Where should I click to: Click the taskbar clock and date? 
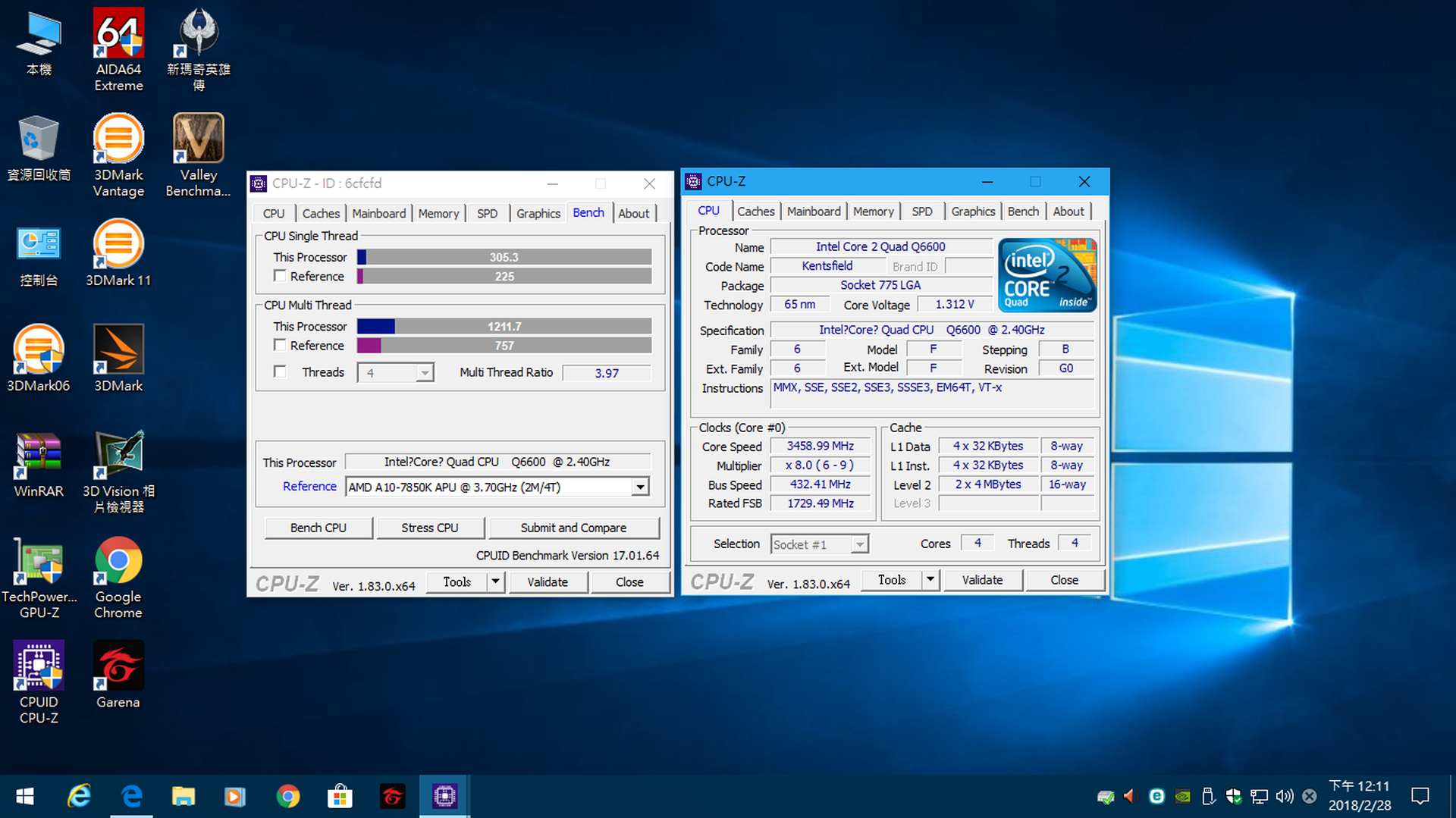[x=1360, y=796]
